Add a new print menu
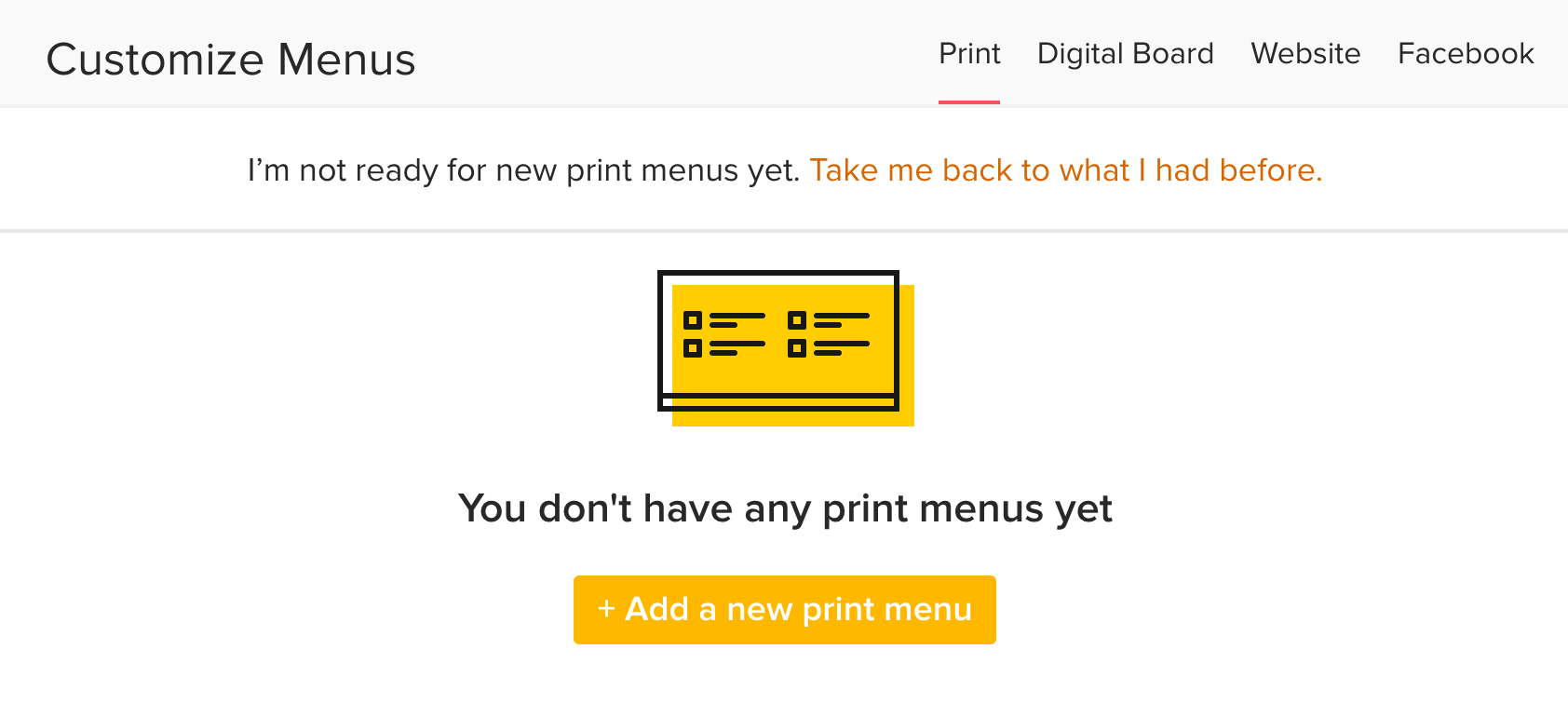Screen dimensions: 1568x717 click(x=785, y=610)
